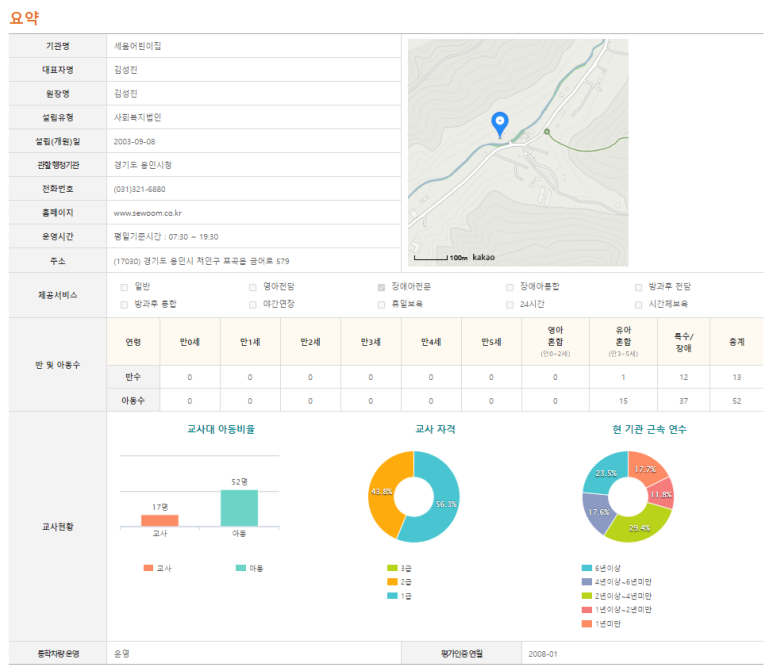Select the institution name 세움어린이집
The height and width of the screenshot is (671, 773).
click(138, 46)
